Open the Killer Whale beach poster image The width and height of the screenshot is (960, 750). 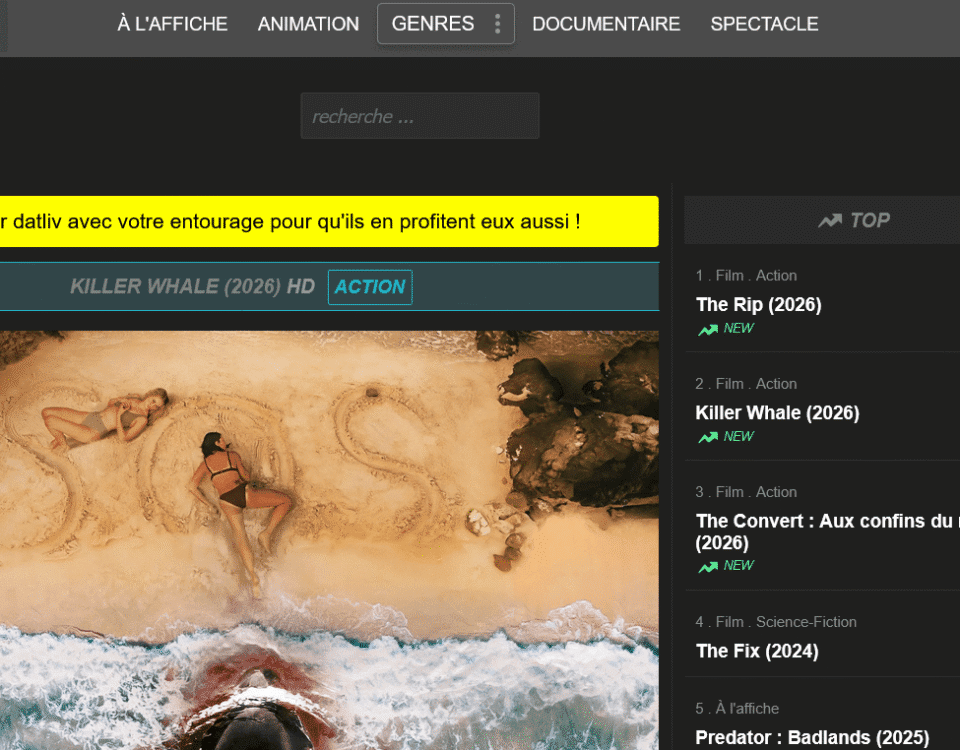click(329, 540)
